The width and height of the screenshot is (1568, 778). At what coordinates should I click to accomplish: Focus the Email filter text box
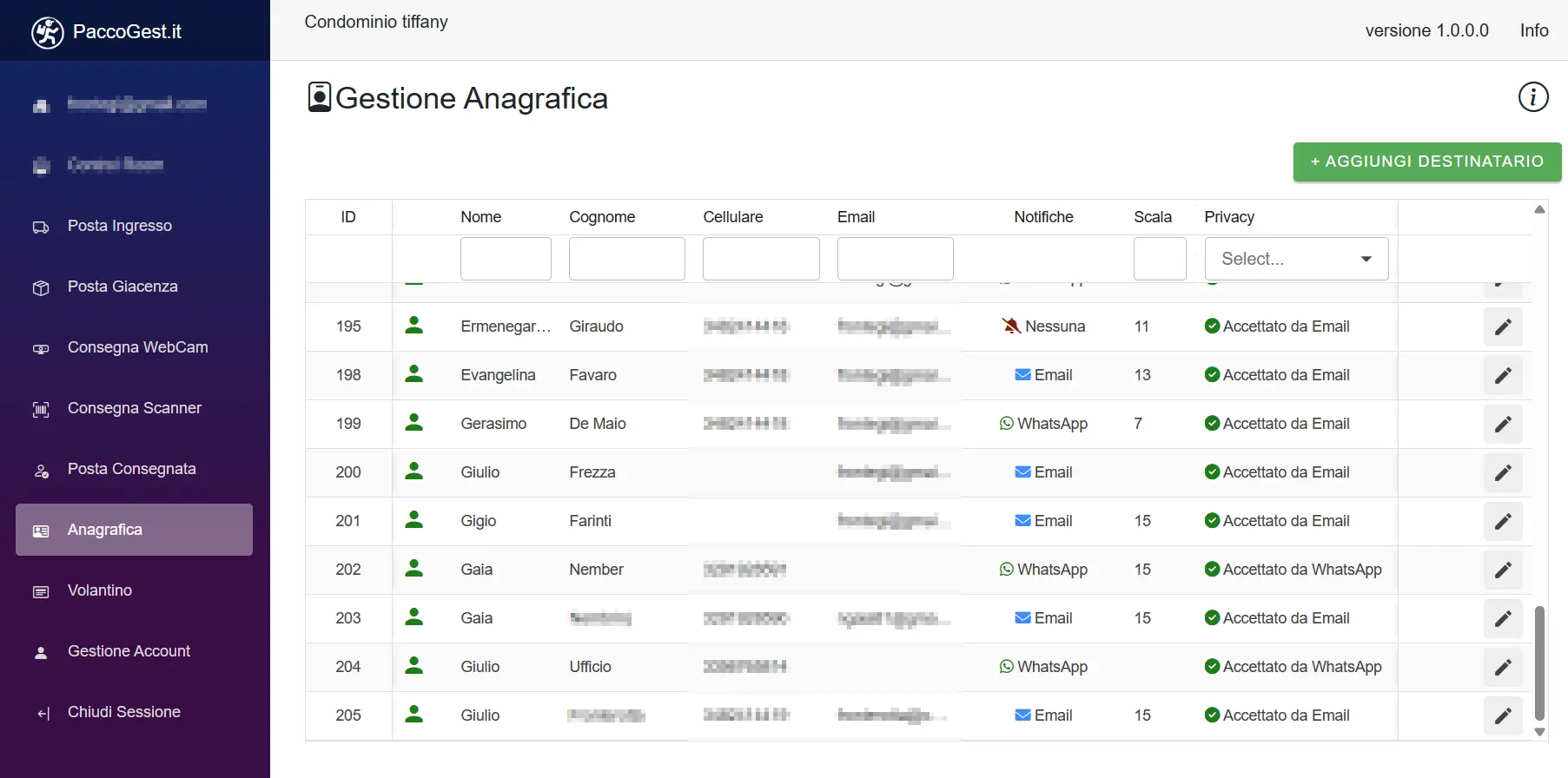[x=895, y=259]
